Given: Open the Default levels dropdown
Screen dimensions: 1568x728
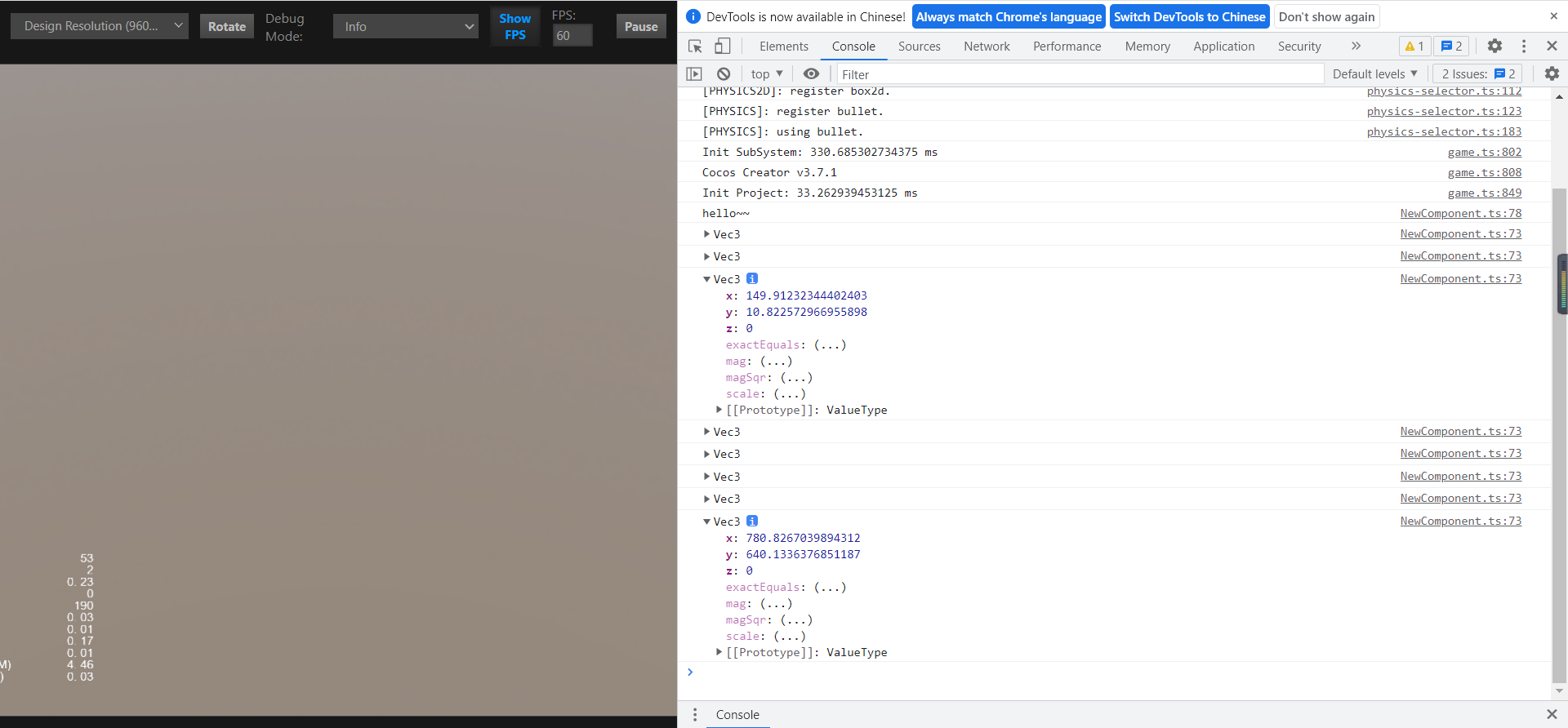Looking at the screenshot, I should coord(1375,74).
